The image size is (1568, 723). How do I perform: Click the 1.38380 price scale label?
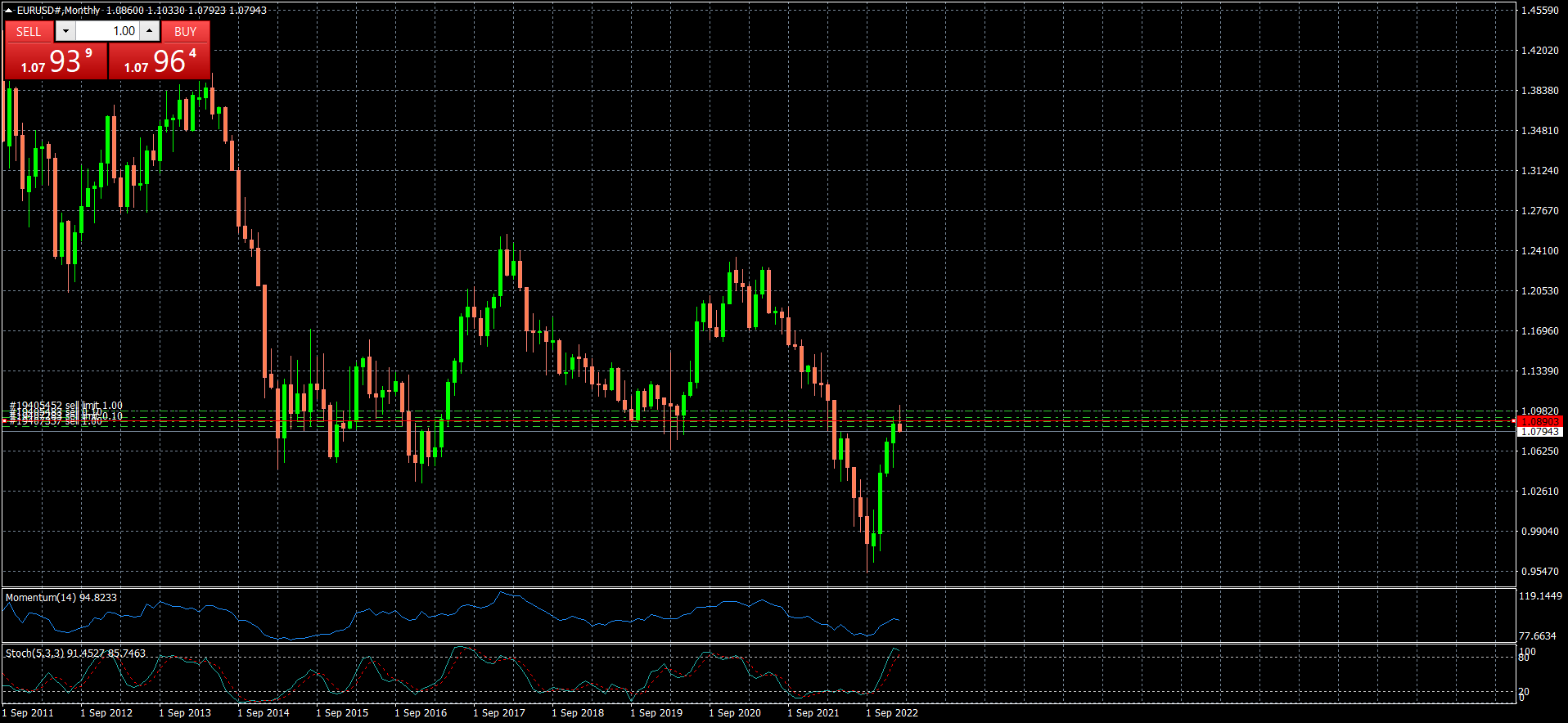click(x=1539, y=91)
